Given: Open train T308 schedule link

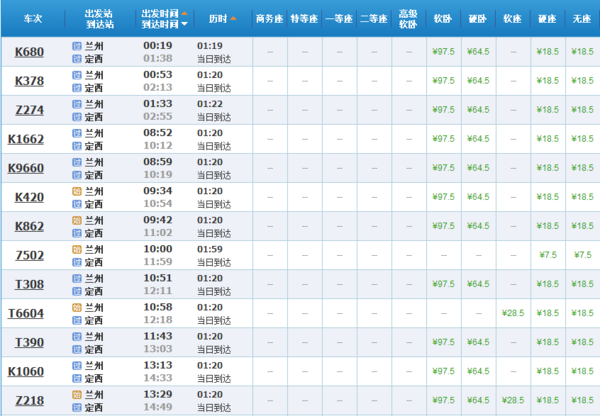Looking at the screenshot, I should pos(30,284).
